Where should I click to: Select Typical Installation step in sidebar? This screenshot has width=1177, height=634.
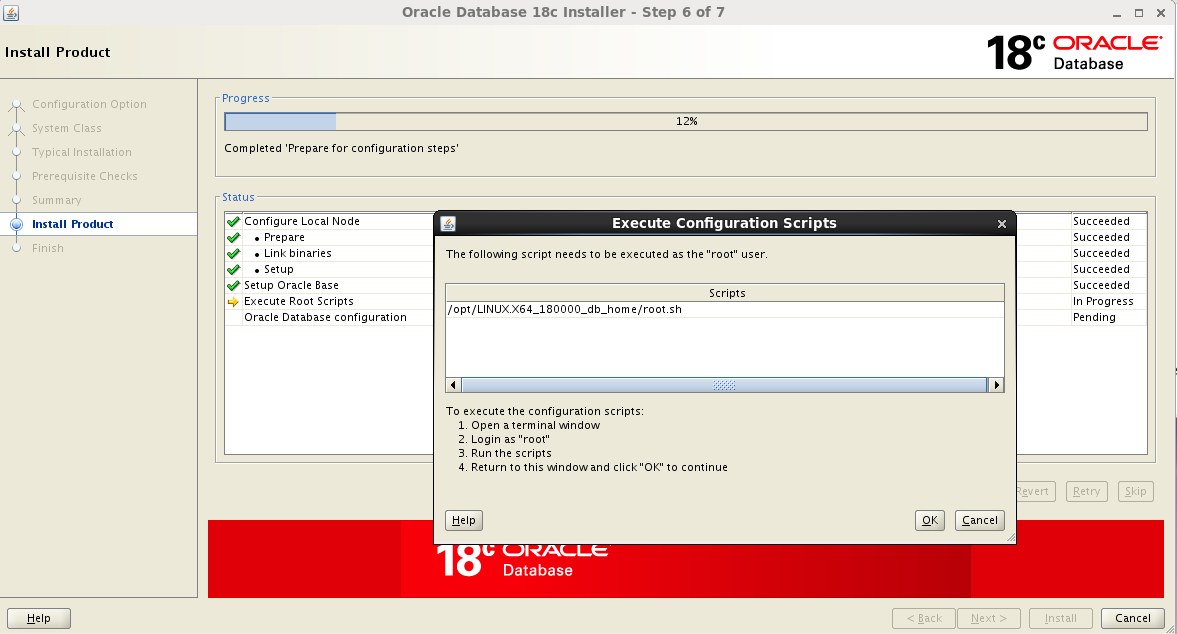(82, 152)
